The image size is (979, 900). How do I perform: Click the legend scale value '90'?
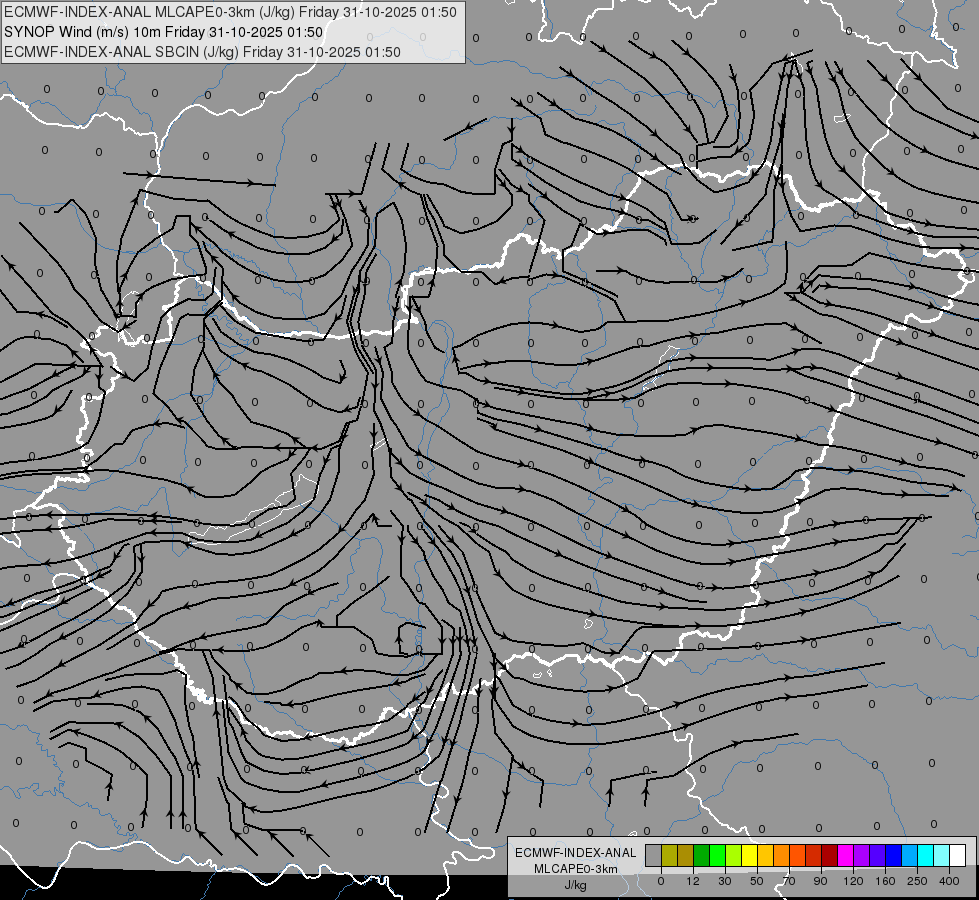click(x=820, y=881)
